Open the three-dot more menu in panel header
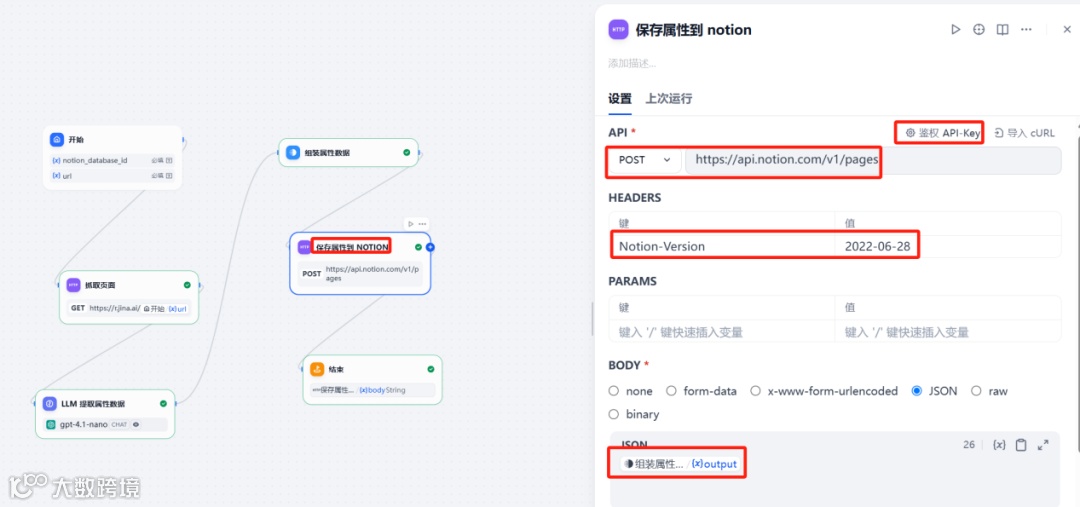1080x507 pixels. click(1026, 30)
